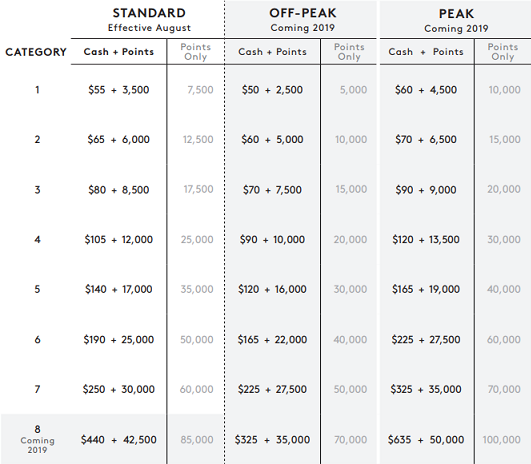Click off-peak 40,000 points for category 6
Image resolution: width=531 pixels, height=464 pixels.
pyautogui.click(x=350, y=340)
